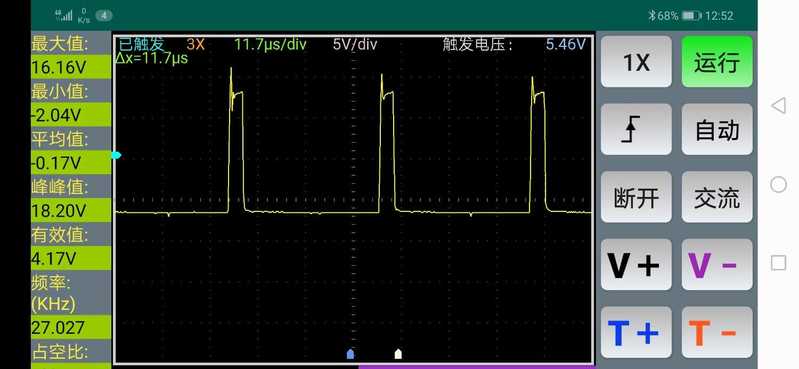Click the 占空比 duty cycle label
This screenshot has width=799, height=369.
tap(60, 351)
